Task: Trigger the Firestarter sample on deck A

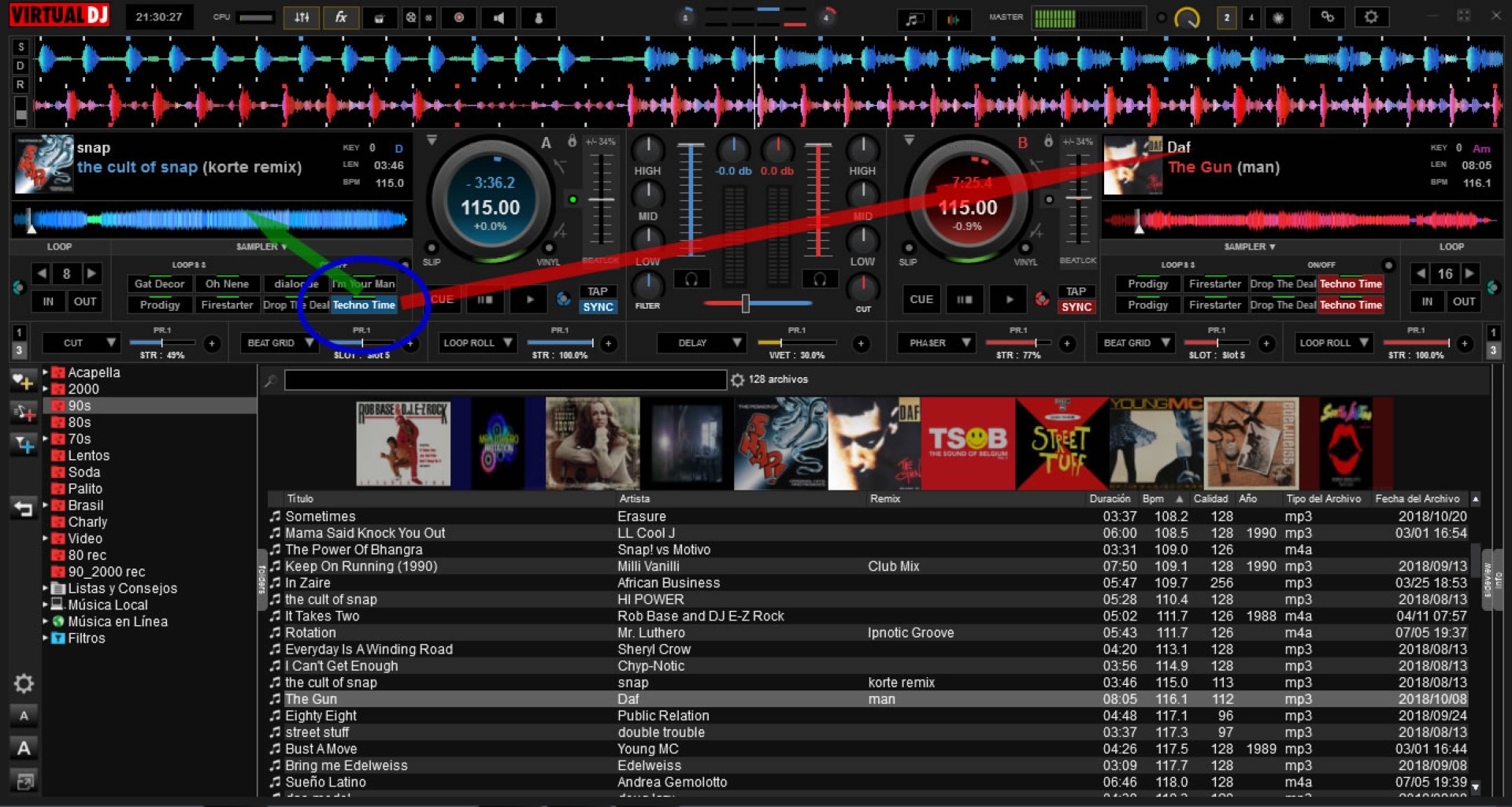Action: [x=227, y=305]
